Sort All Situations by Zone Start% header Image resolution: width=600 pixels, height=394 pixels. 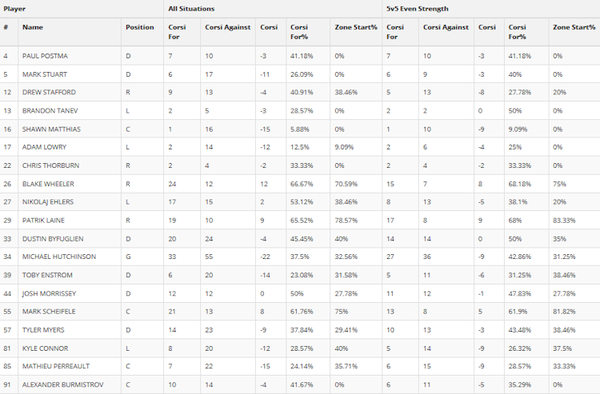pyautogui.click(x=356, y=27)
